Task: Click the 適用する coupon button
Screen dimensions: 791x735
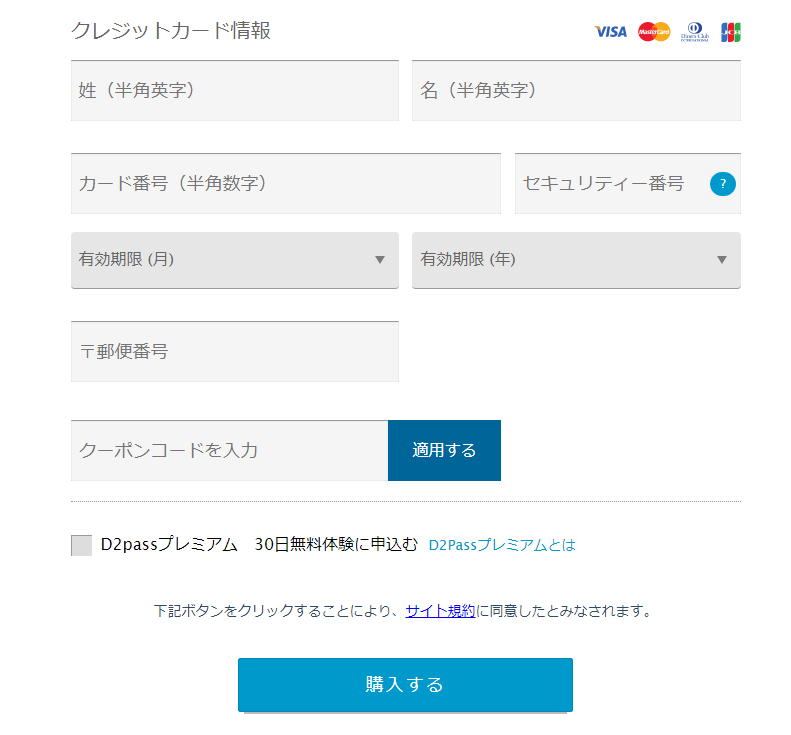Action: 444,450
